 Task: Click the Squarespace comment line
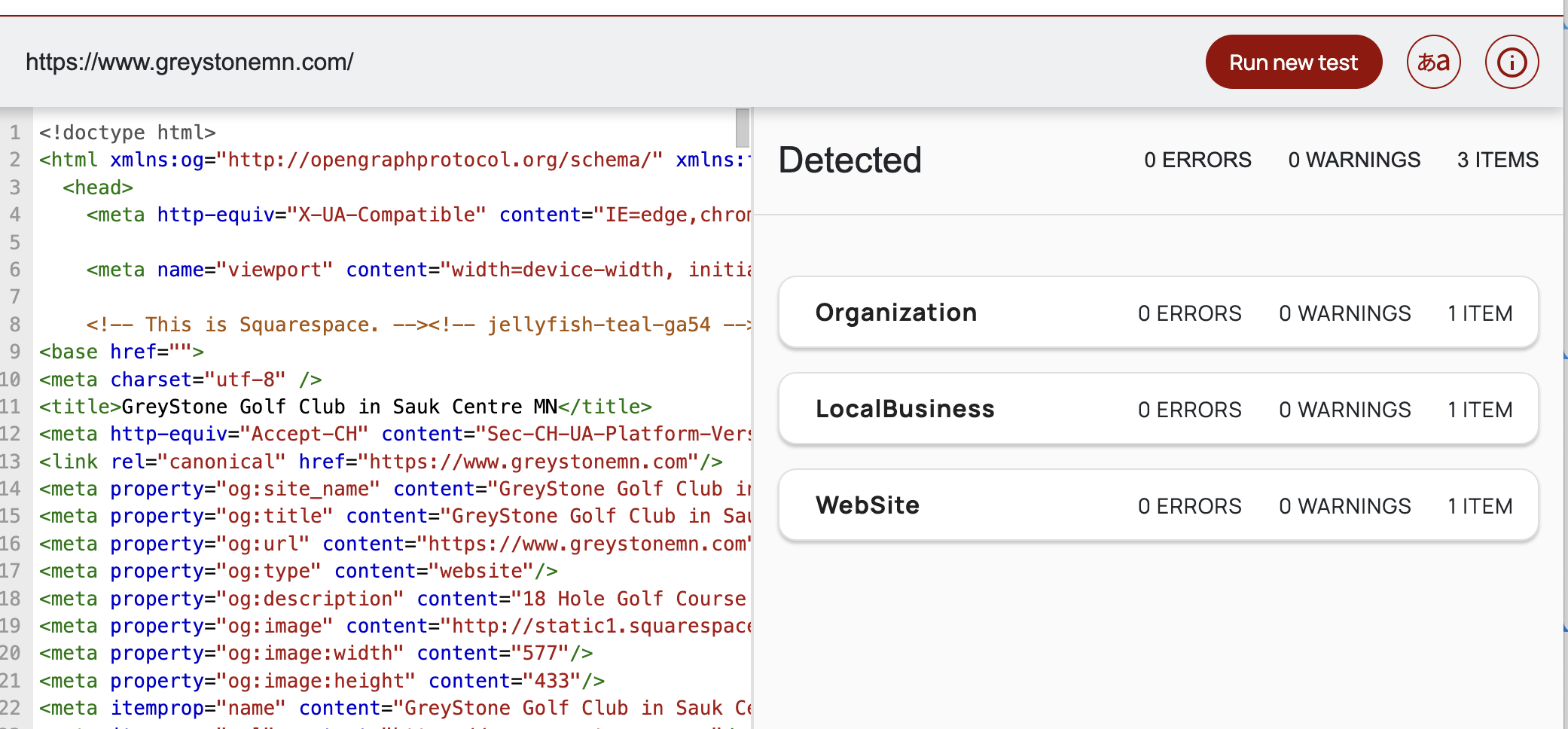click(x=418, y=325)
